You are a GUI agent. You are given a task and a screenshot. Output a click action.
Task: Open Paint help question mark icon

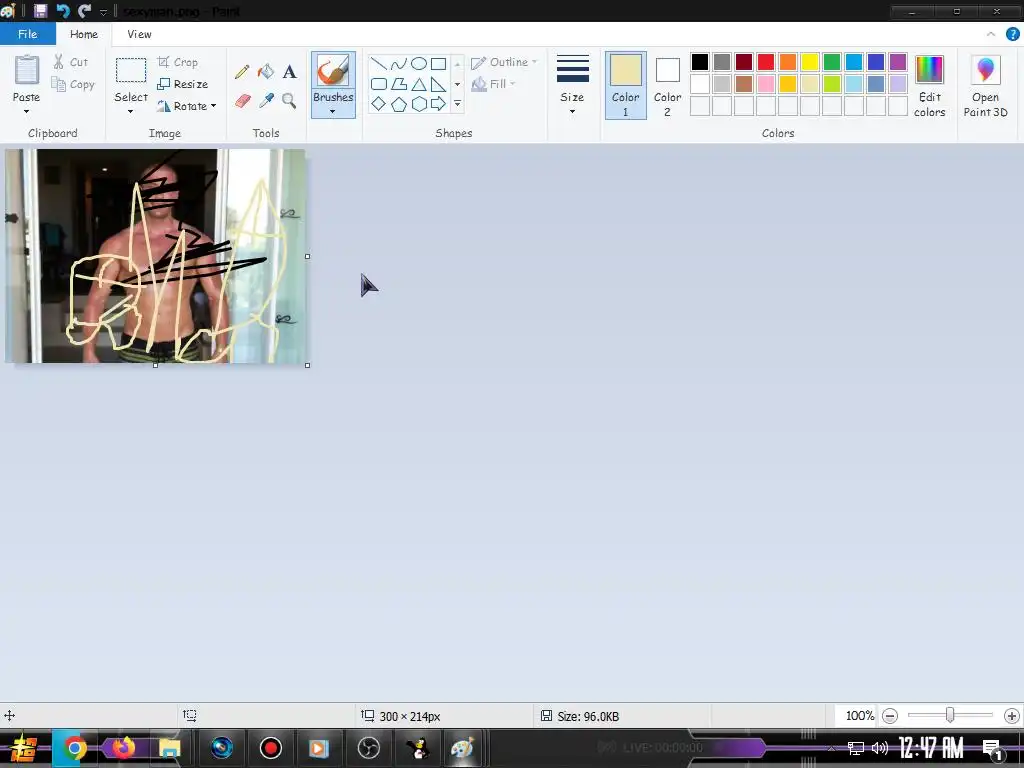1012,34
